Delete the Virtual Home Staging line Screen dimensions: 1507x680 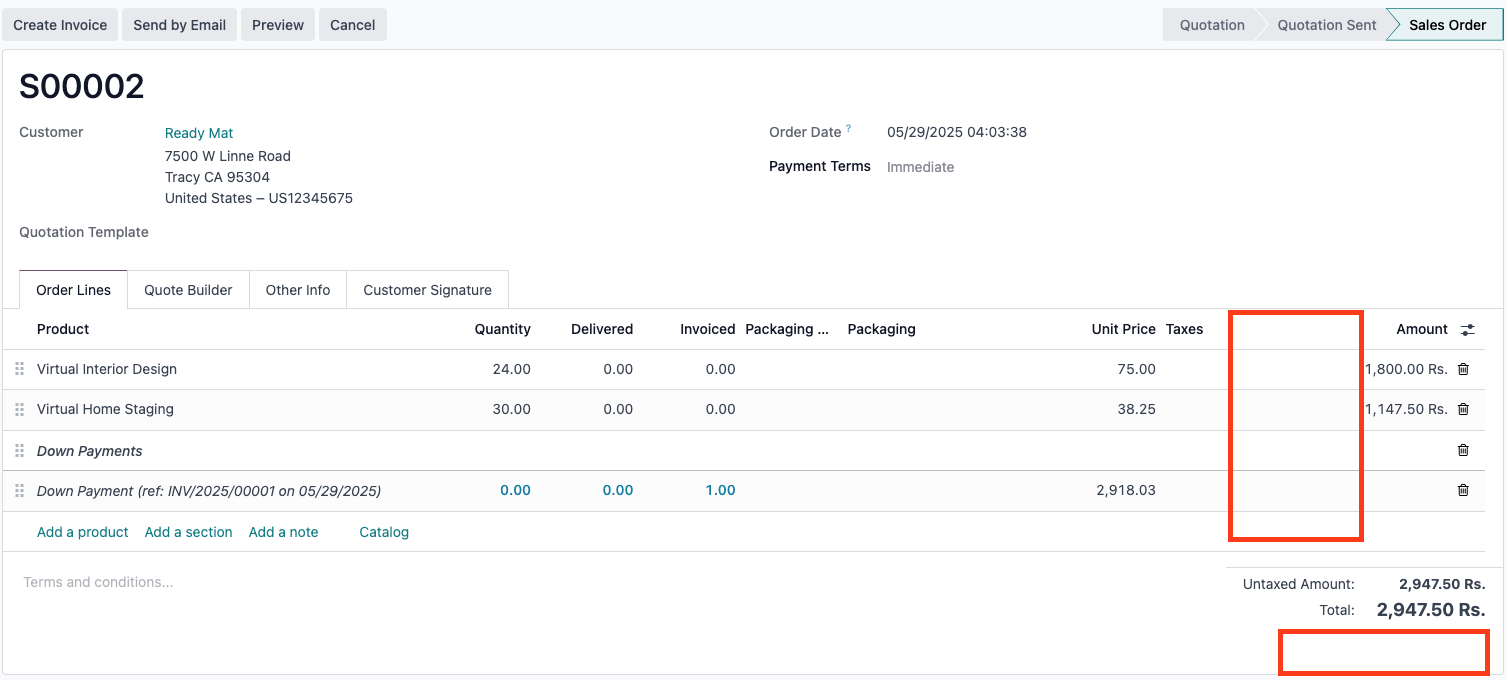click(x=1463, y=409)
